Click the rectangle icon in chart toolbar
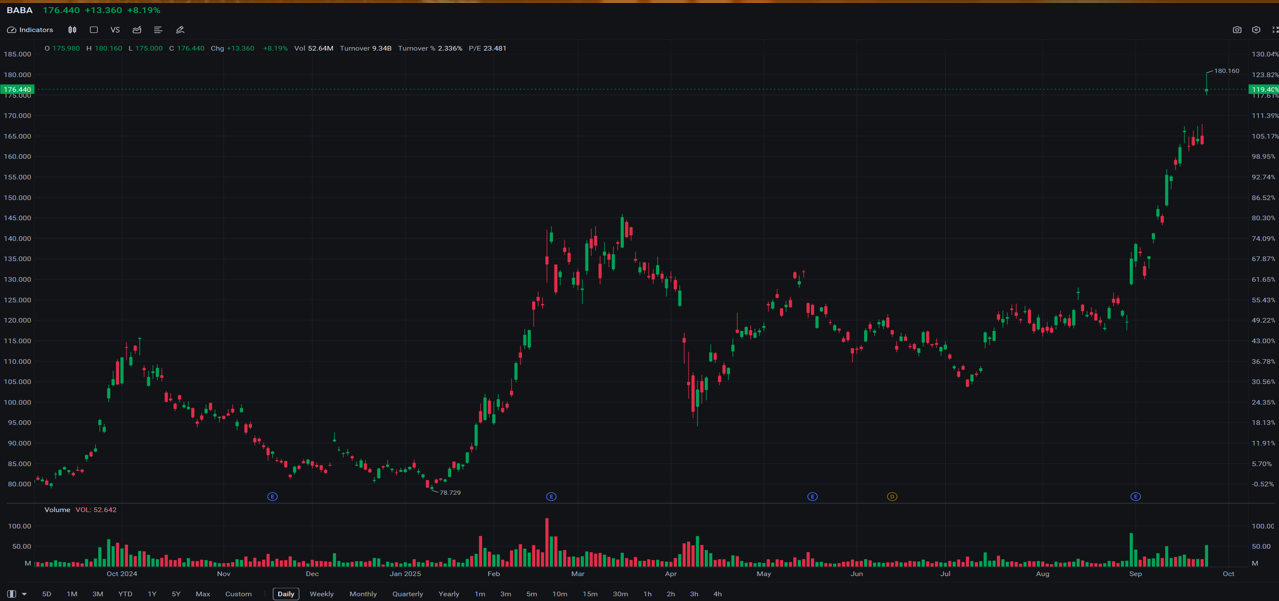The height and width of the screenshot is (601, 1279). coord(94,30)
